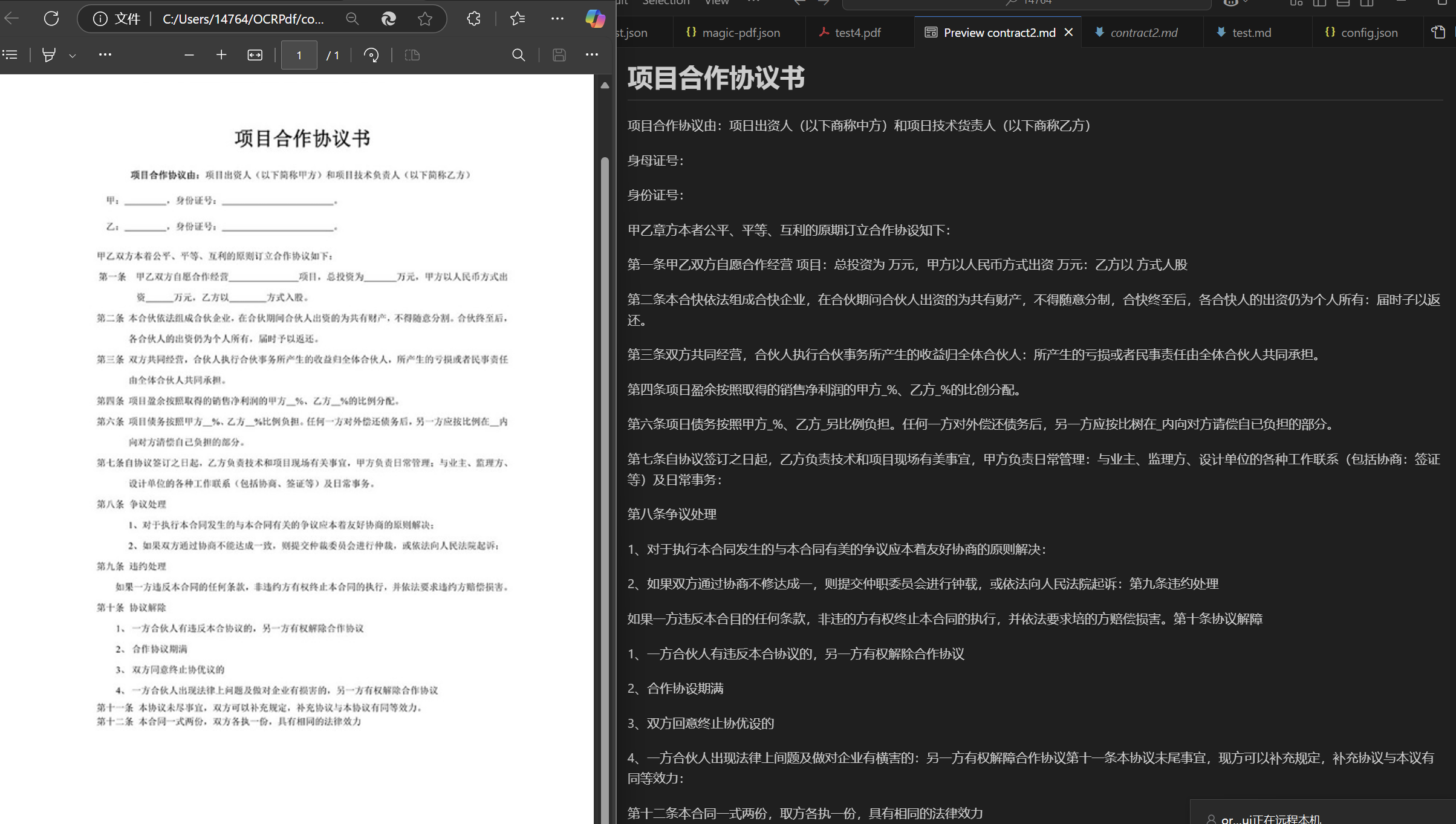Image resolution: width=1456 pixels, height=824 pixels.
Task: Close the Preview contract2.md tab
Action: pyautogui.click(x=1068, y=32)
